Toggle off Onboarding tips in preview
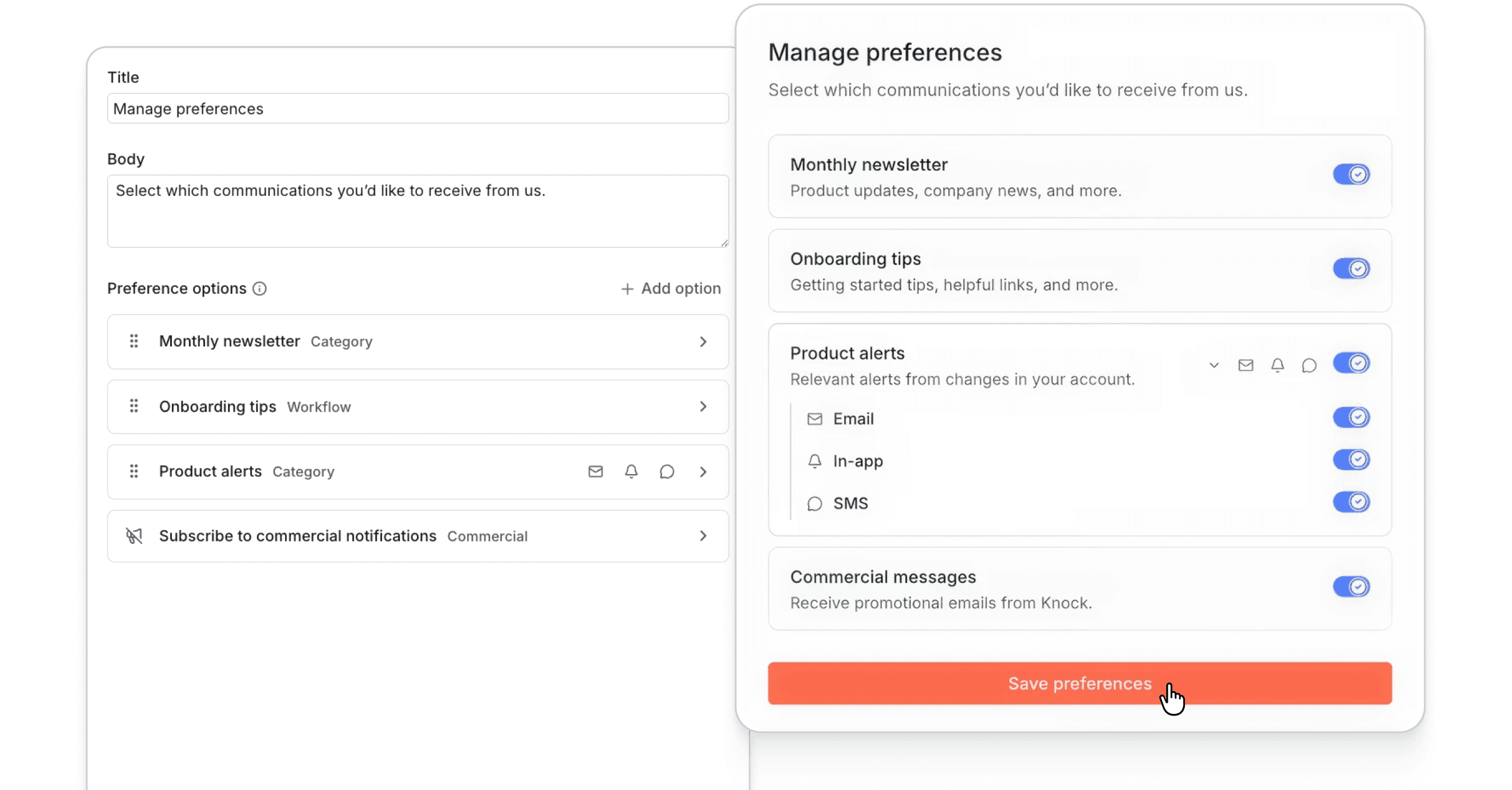Viewport: 1512px width, 790px height. (x=1351, y=268)
